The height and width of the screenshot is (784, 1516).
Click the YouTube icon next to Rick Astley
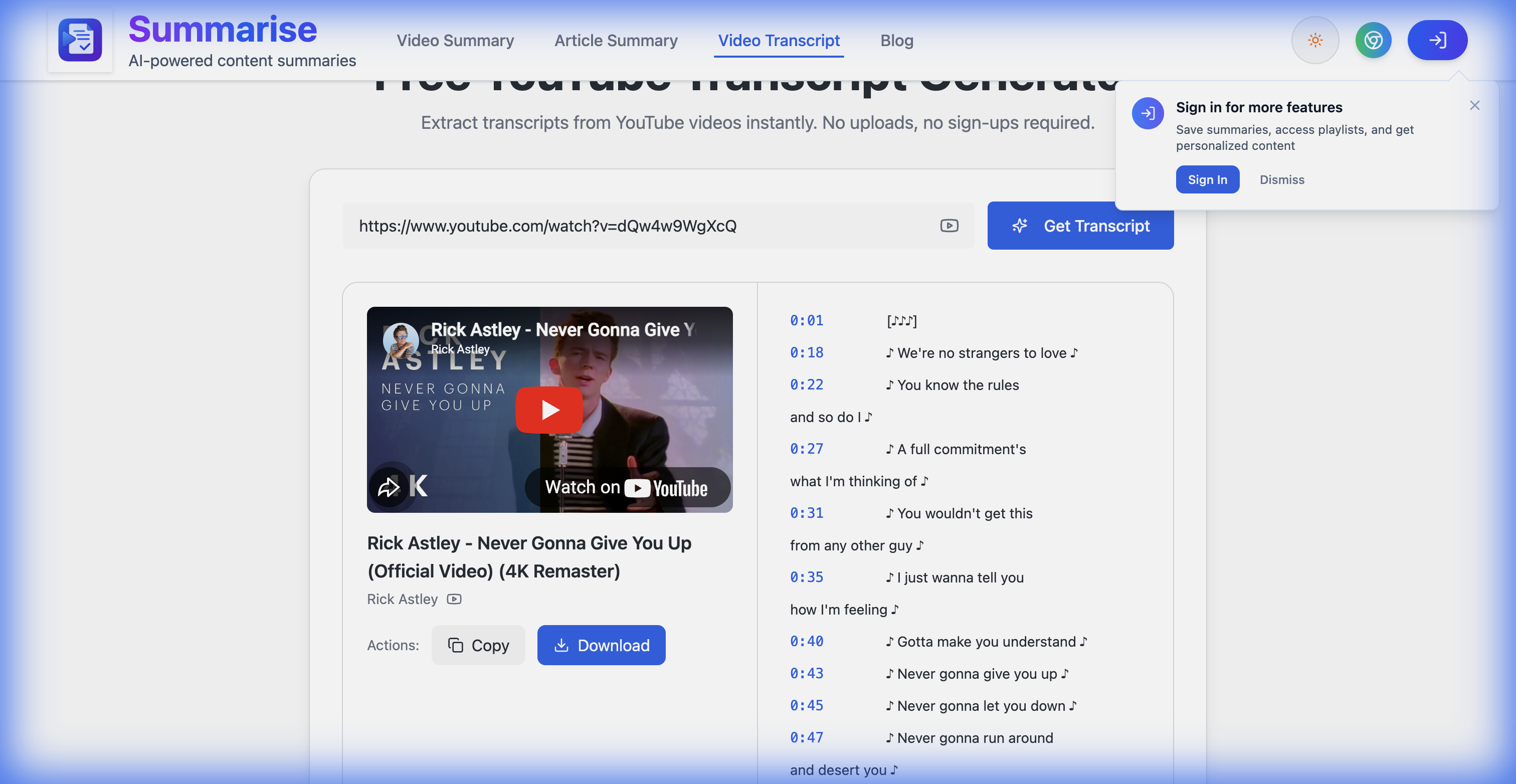click(454, 599)
